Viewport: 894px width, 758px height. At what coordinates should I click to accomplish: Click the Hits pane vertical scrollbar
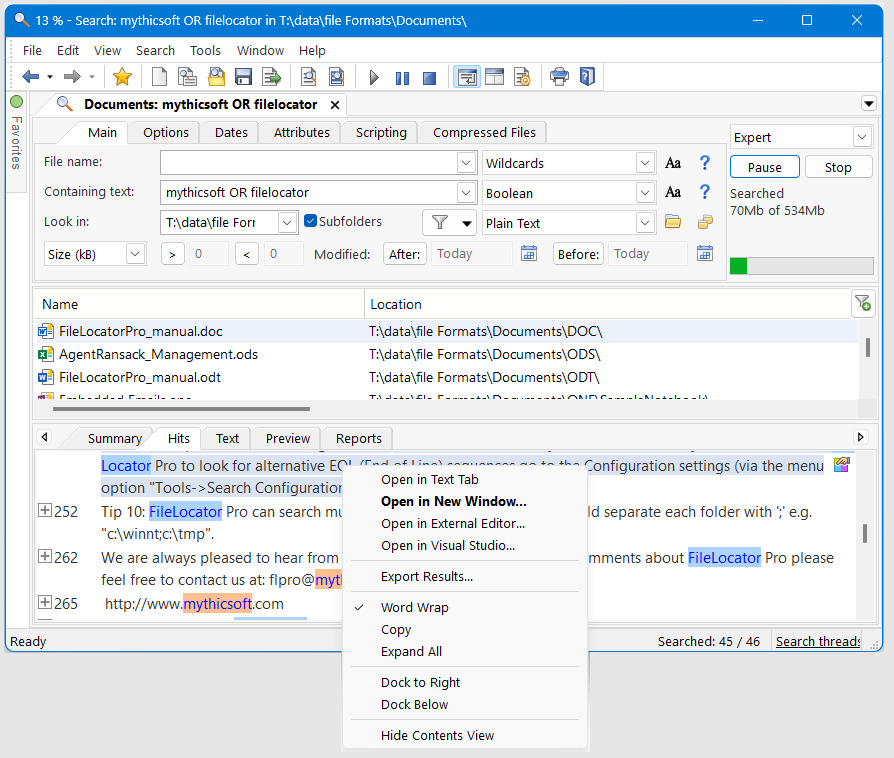coord(865,534)
